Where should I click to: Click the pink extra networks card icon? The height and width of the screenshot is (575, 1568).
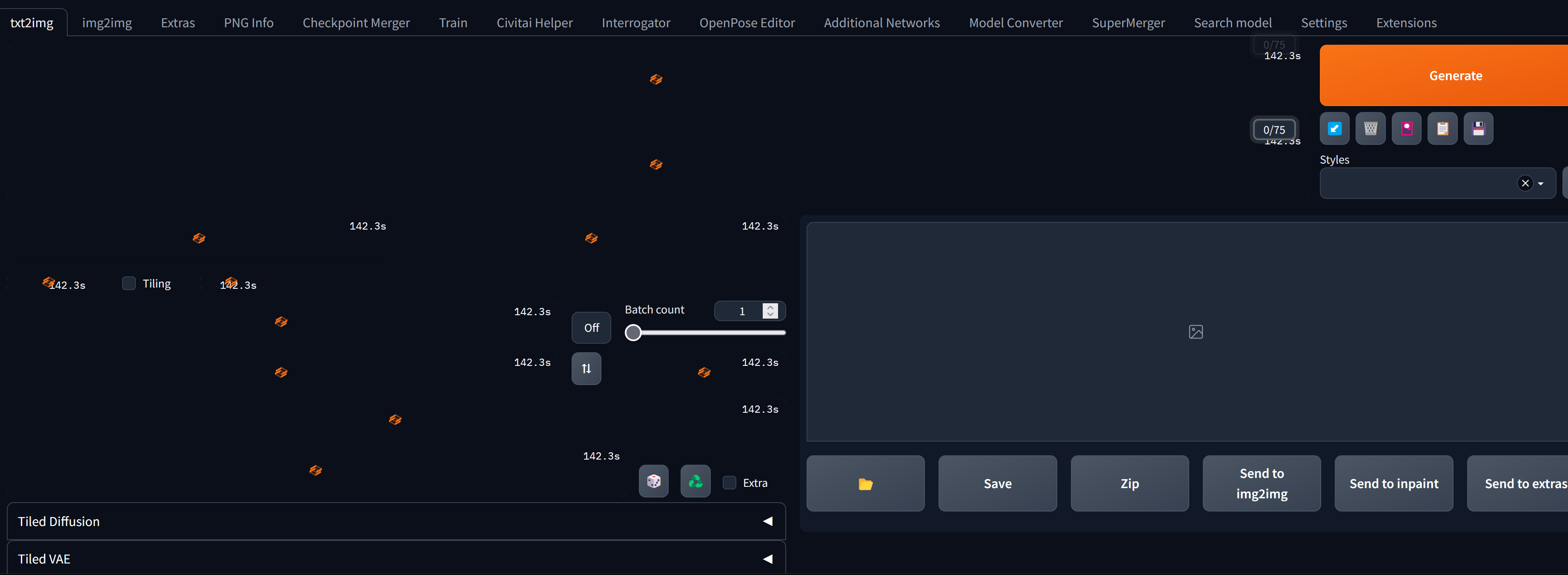tap(1406, 129)
